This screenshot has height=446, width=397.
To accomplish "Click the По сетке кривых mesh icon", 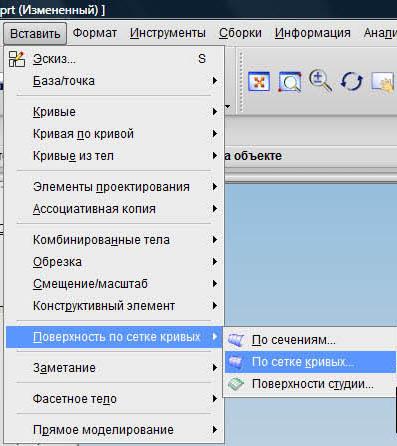I will (x=236, y=362).
